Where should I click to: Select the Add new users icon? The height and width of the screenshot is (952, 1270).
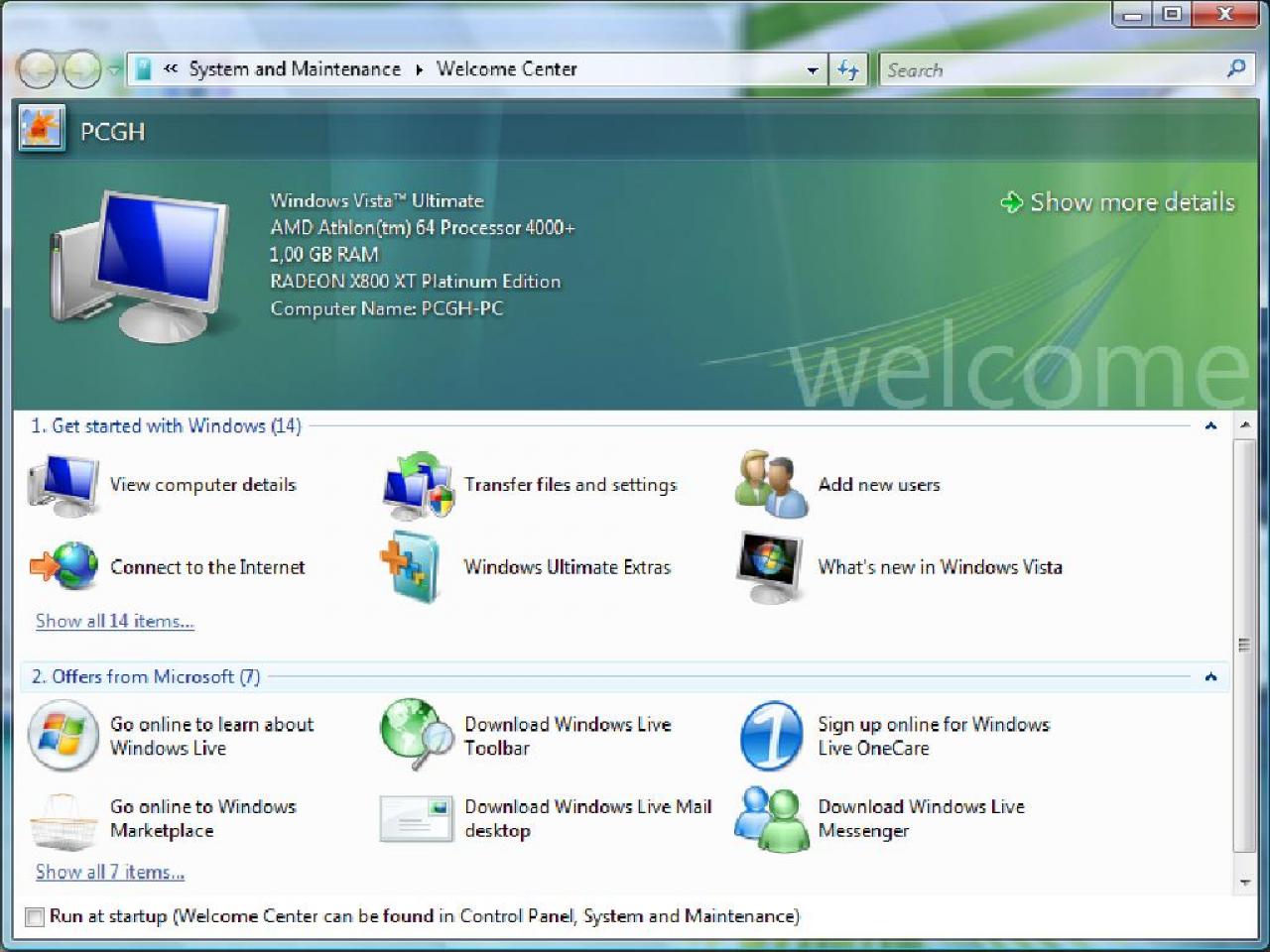(771, 484)
